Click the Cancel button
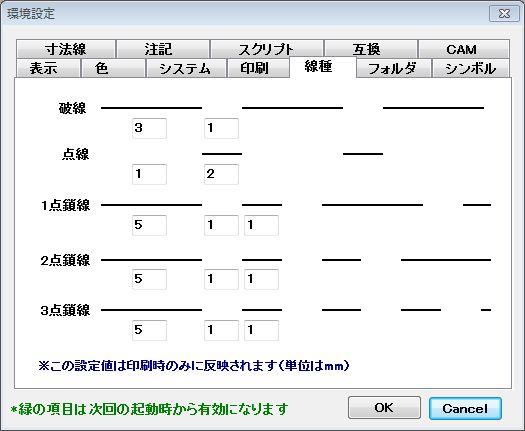Image resolution: width=525 pixels, height=431 pixels. point(465,408)
